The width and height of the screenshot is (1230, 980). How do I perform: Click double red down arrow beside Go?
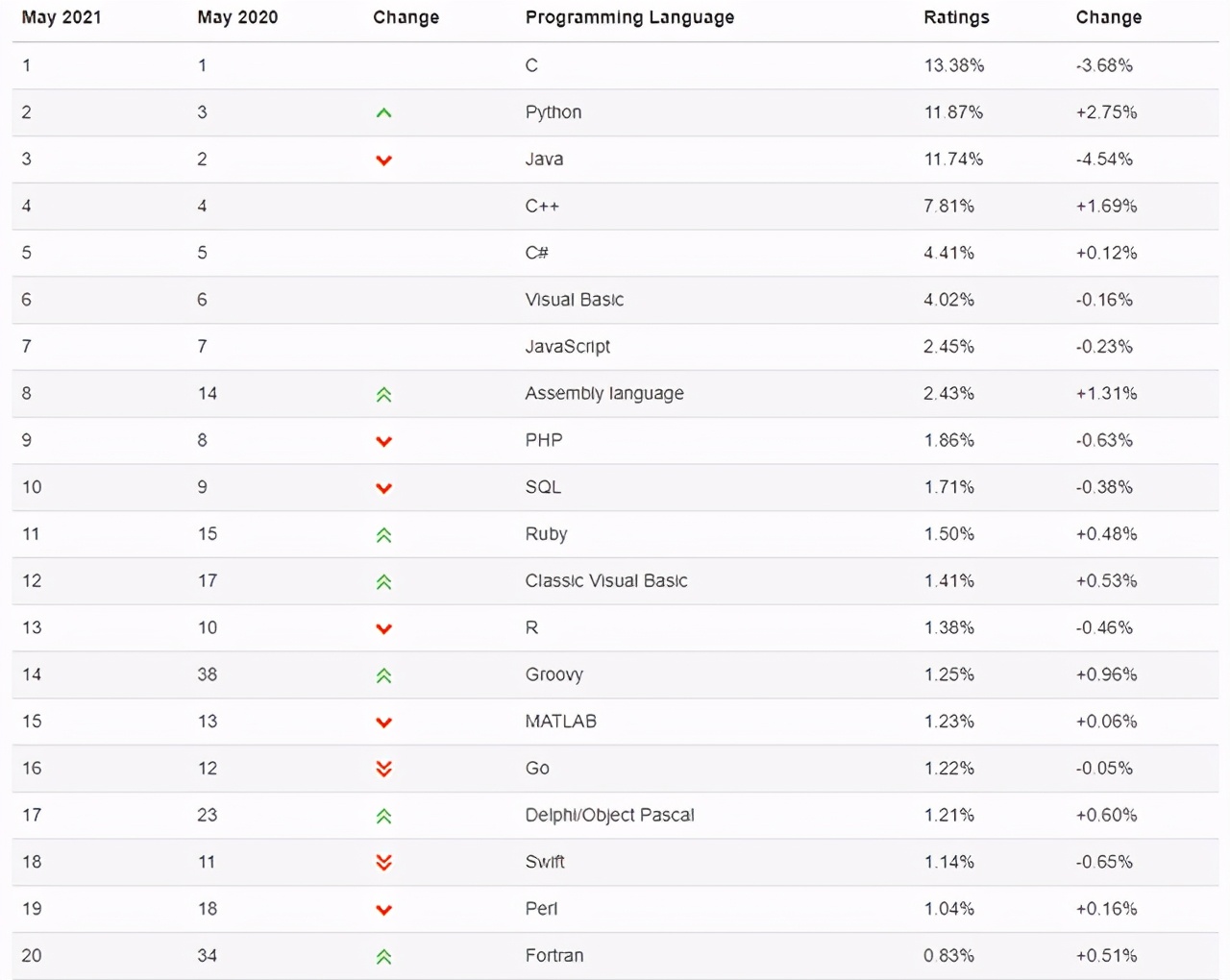pos(383,769)
